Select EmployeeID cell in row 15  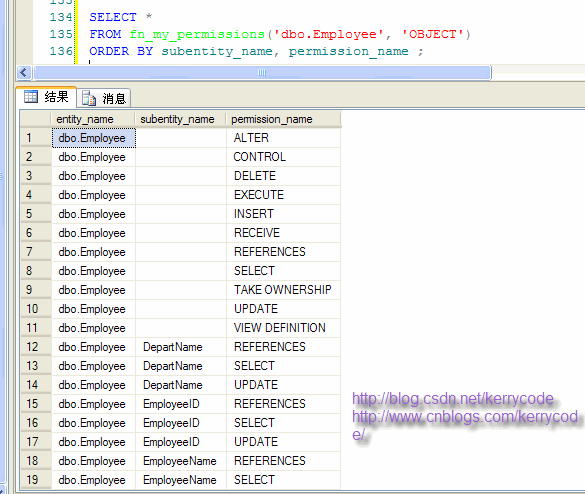181,404
